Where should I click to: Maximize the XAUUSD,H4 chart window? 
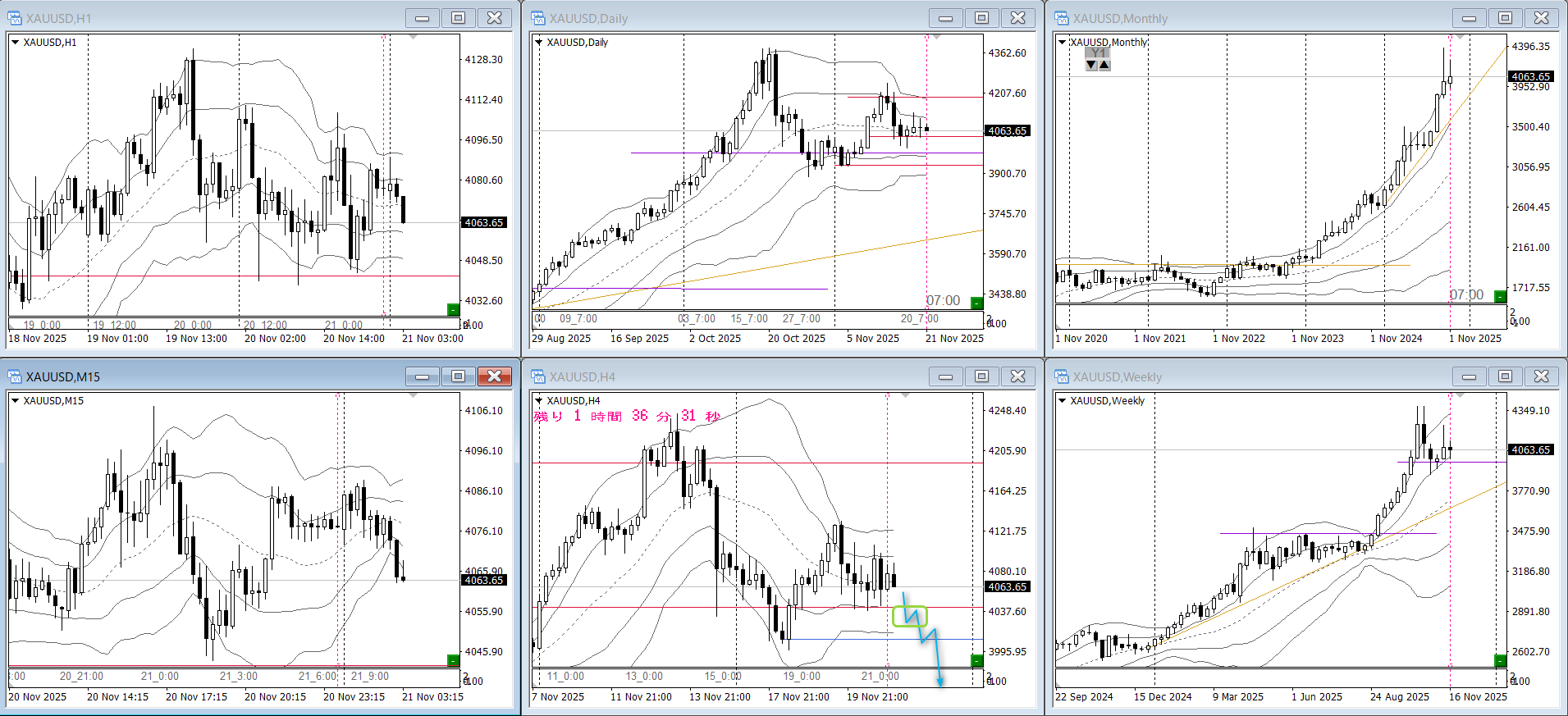(981, 376)
